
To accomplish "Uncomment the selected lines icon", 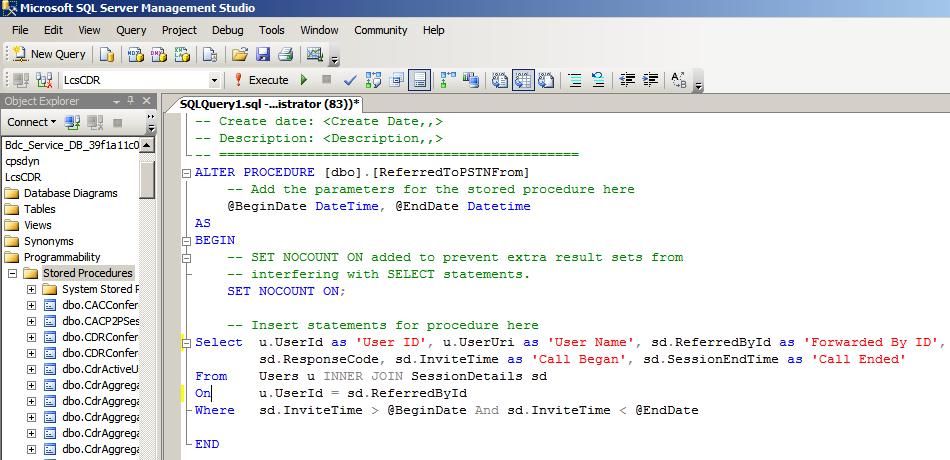I will [x=598, y=80].
